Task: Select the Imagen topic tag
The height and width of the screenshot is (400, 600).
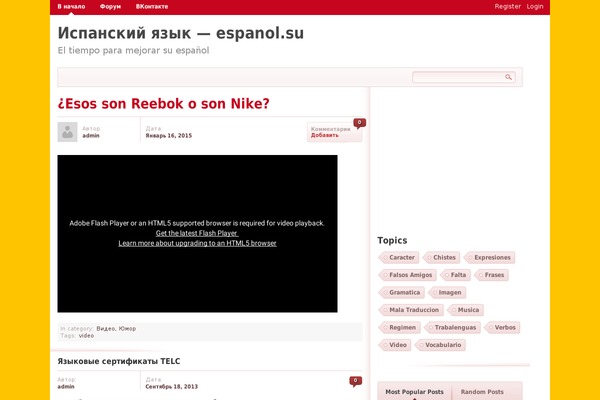Action: tap(447, 292)
